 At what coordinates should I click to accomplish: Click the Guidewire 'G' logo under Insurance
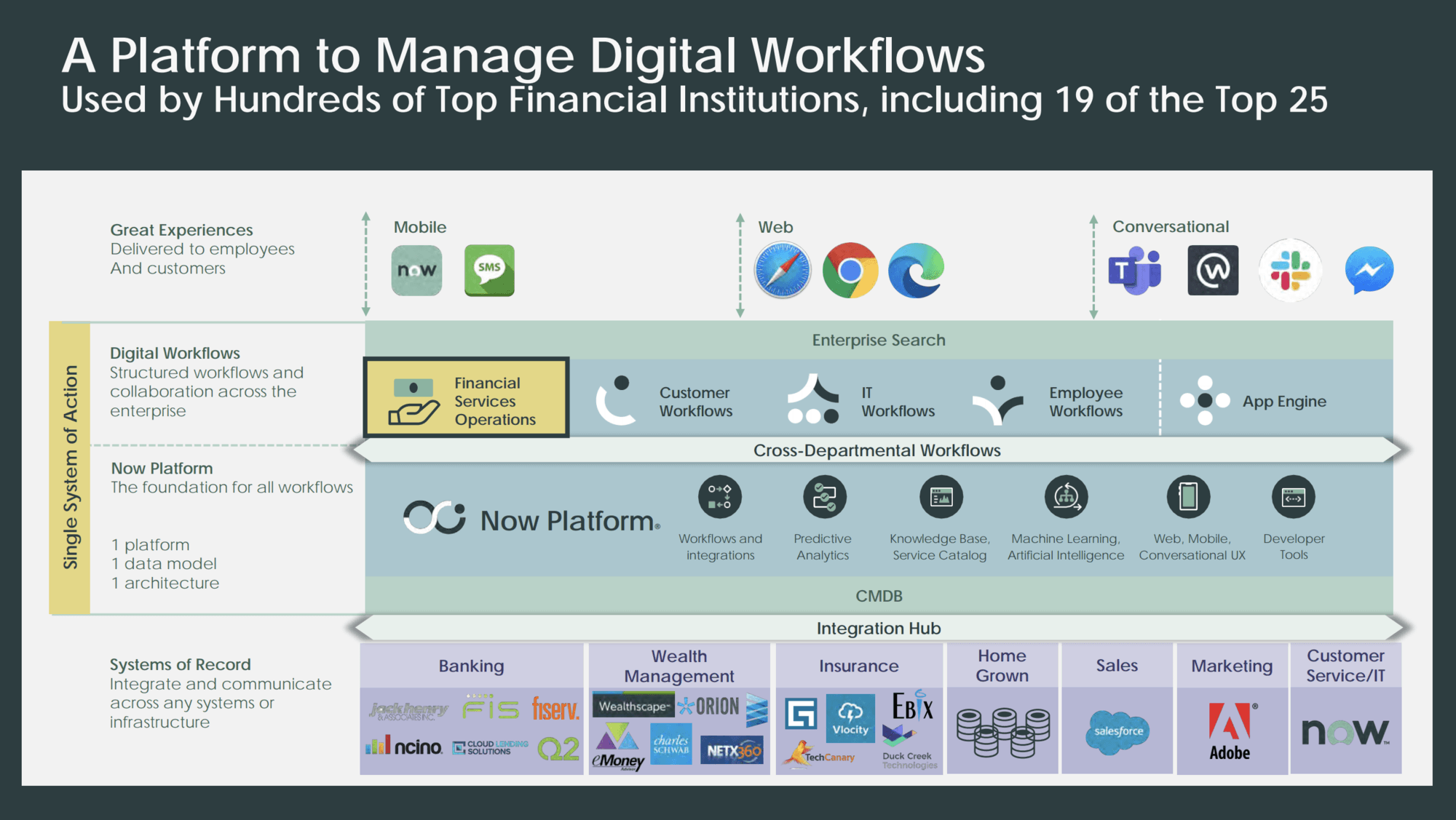coord(801,713)
